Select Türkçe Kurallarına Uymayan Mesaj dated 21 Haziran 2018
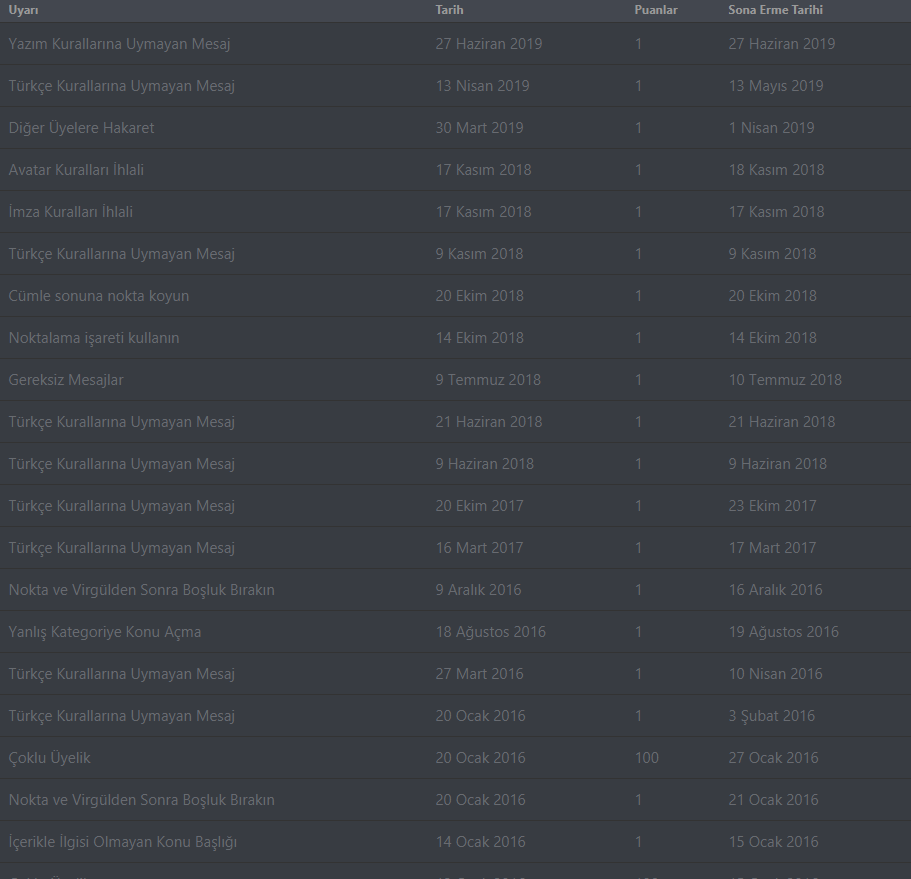 click(121, 422)
